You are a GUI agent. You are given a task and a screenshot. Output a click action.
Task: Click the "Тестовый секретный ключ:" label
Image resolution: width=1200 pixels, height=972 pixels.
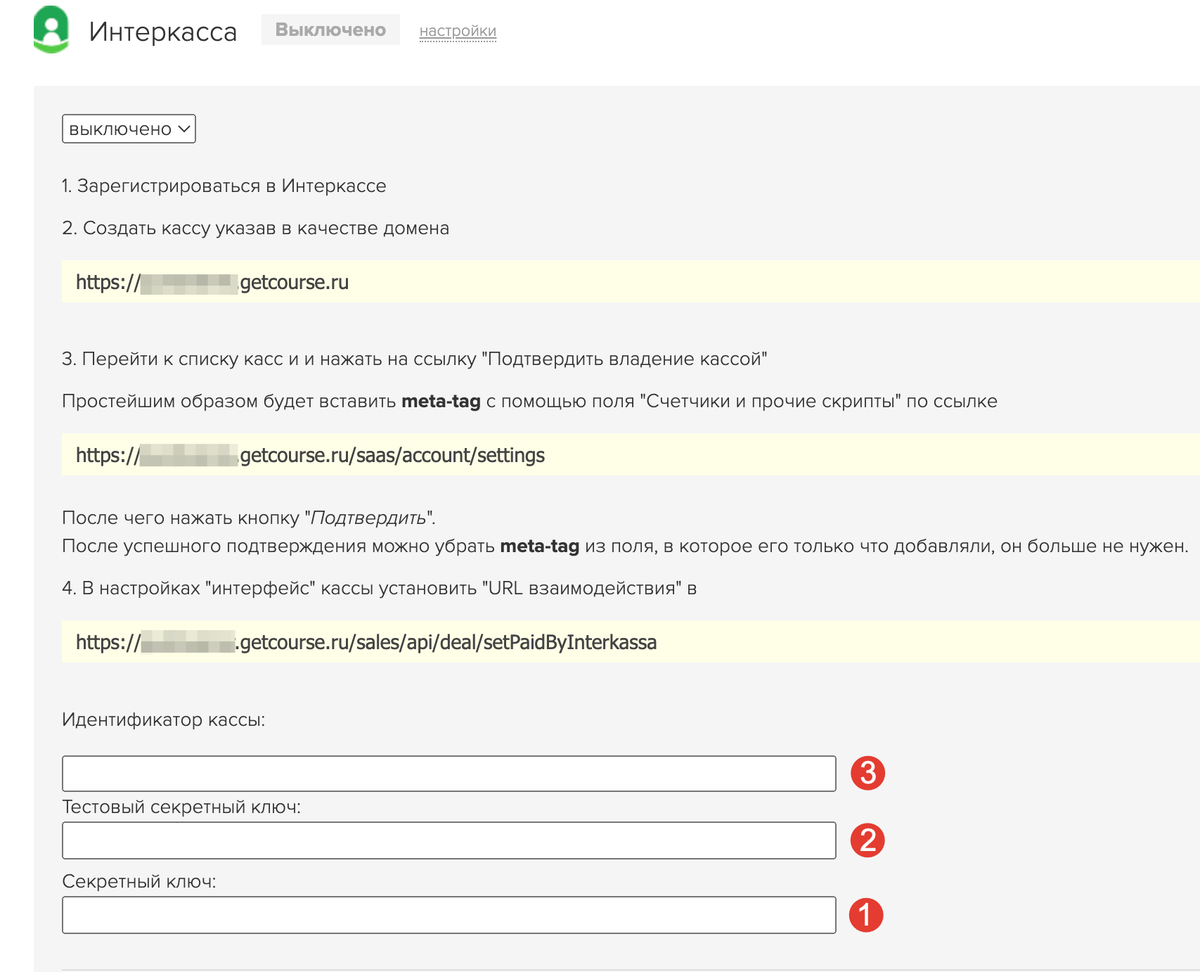click(182, 806)
